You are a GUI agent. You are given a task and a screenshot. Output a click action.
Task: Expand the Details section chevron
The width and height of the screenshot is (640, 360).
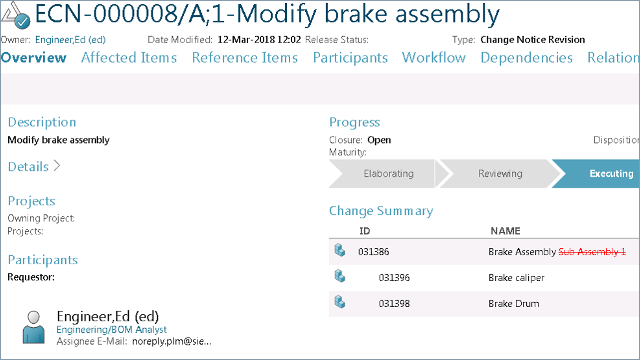tap(57, 166)
